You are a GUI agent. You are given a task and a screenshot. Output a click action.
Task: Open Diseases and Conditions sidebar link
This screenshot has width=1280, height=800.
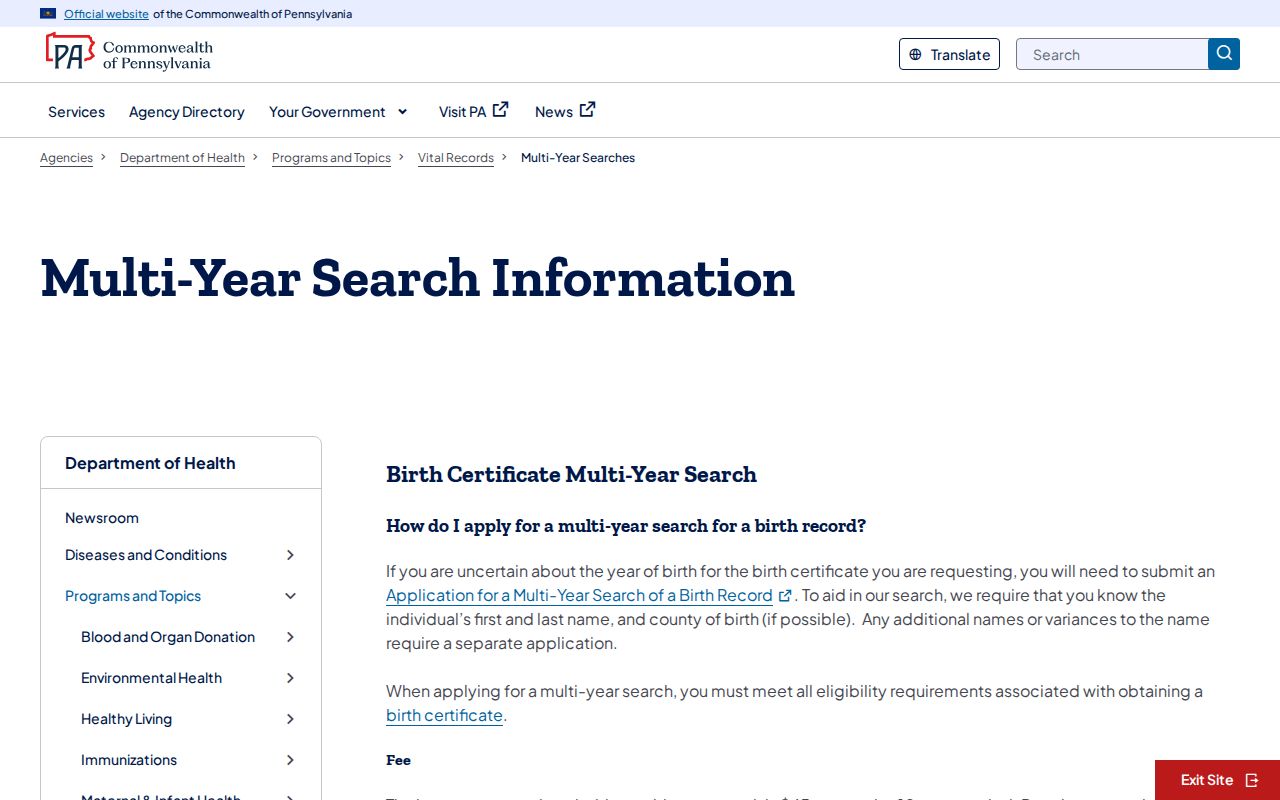click(x=146, y=555)
